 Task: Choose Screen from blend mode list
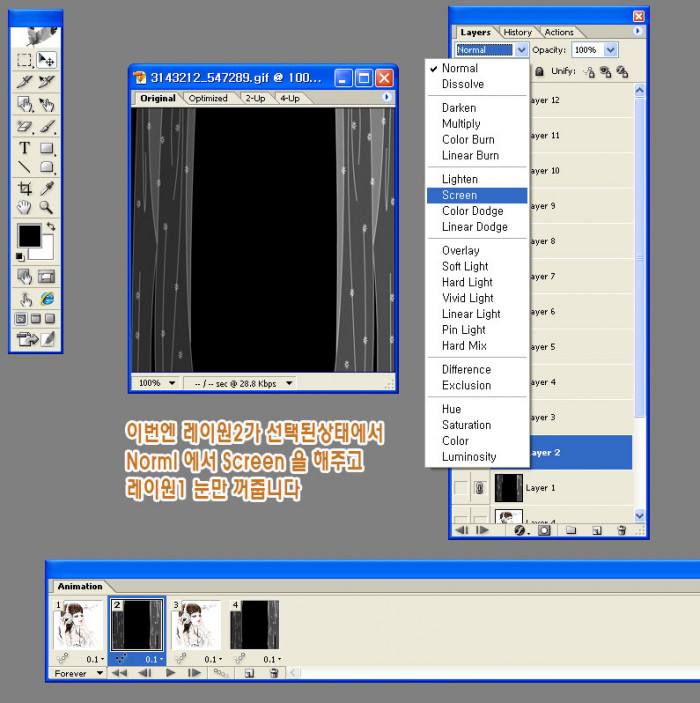(459, 195)
